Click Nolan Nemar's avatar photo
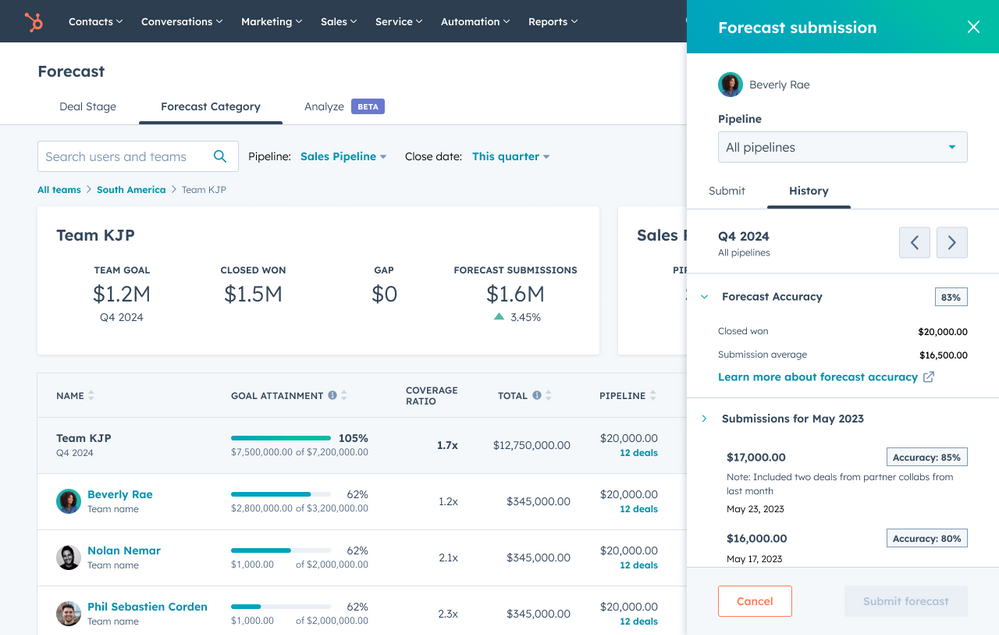Screen dimensions: 999x635 [68, 557]
